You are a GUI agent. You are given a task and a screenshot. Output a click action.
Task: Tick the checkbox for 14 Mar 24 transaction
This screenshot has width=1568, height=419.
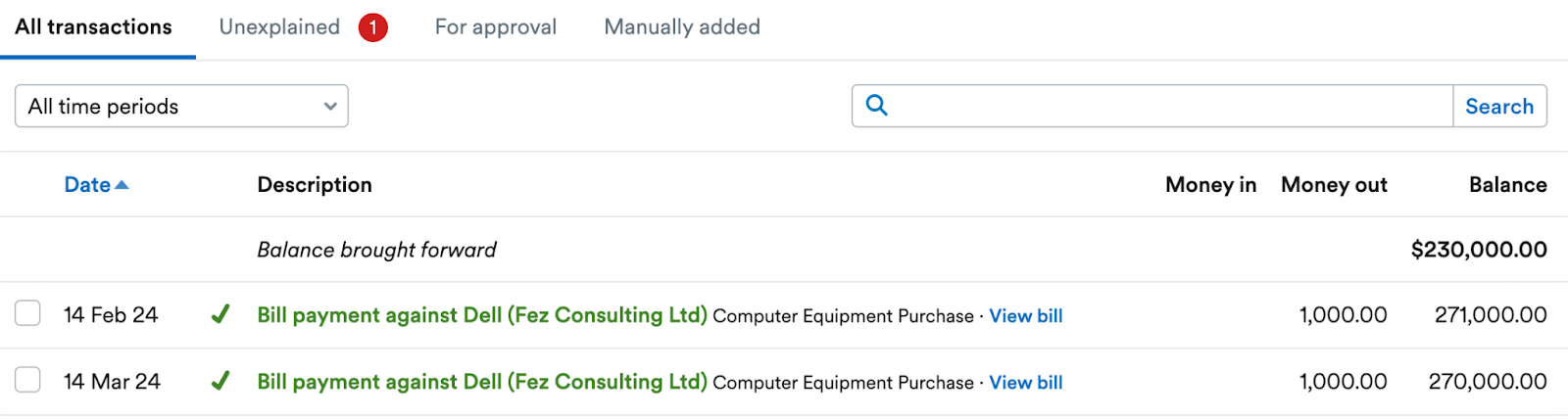pyautogui.click(x=27, y=380)
